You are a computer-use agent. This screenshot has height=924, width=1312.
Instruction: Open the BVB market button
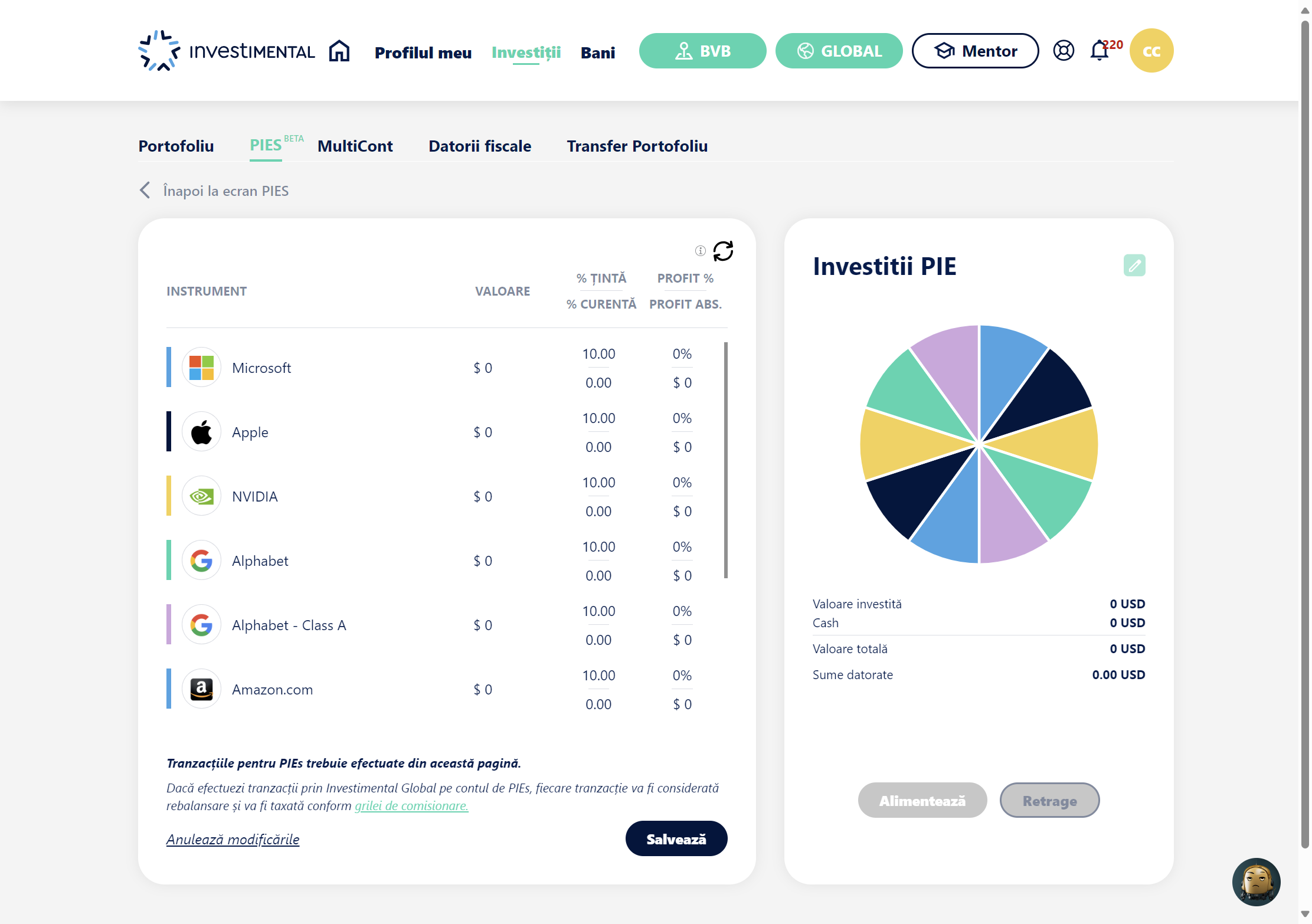click(702, 51)
